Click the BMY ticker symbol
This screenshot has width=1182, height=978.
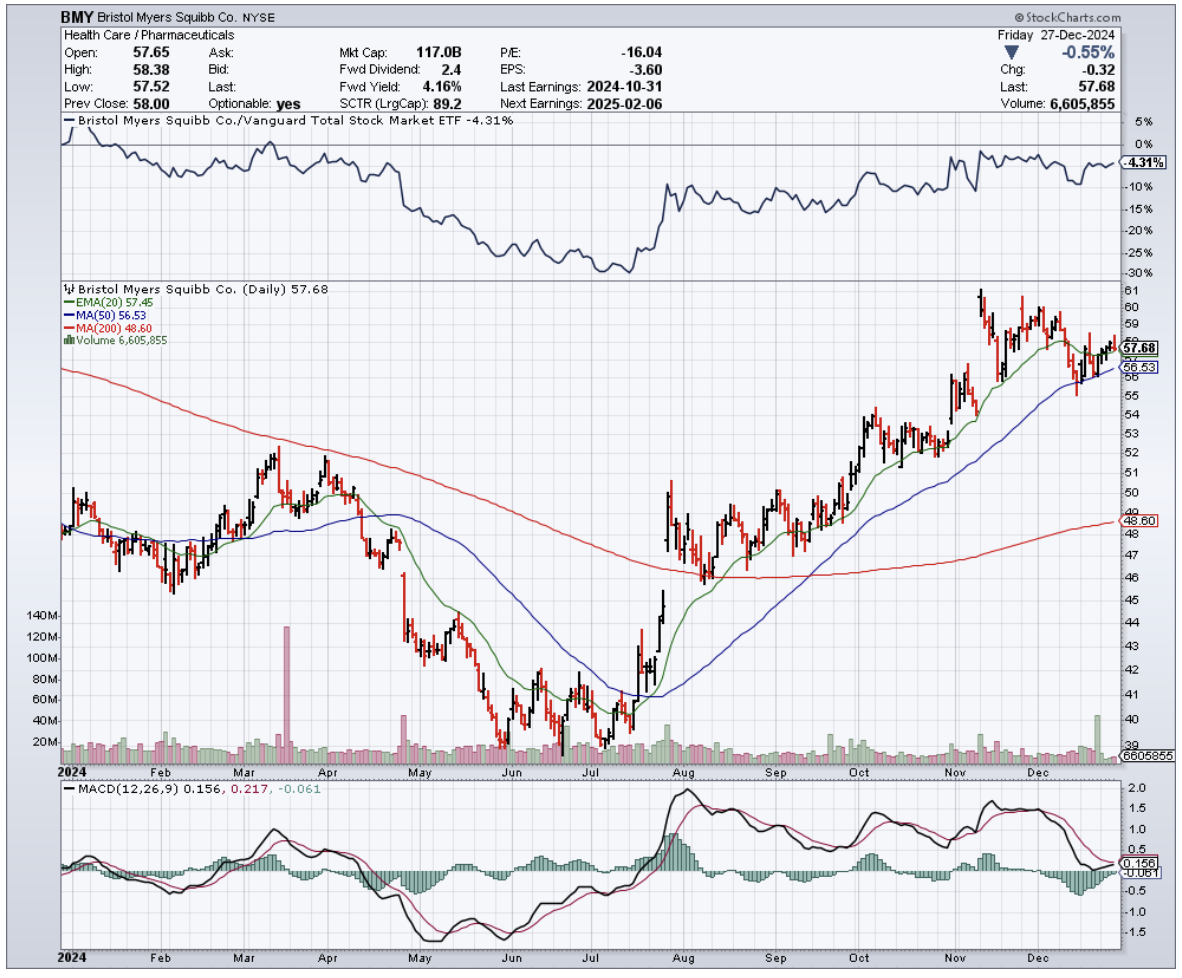(79, 17)
